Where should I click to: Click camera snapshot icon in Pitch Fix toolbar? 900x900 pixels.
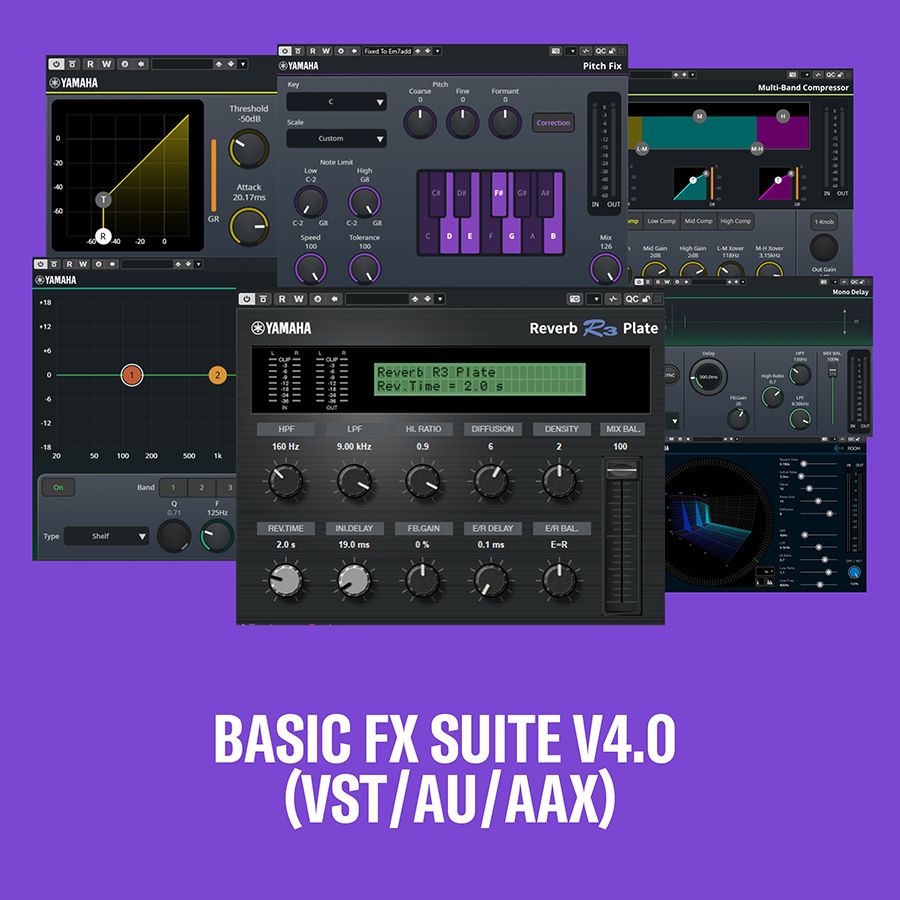pyautogui.click(x=555, y=51)
